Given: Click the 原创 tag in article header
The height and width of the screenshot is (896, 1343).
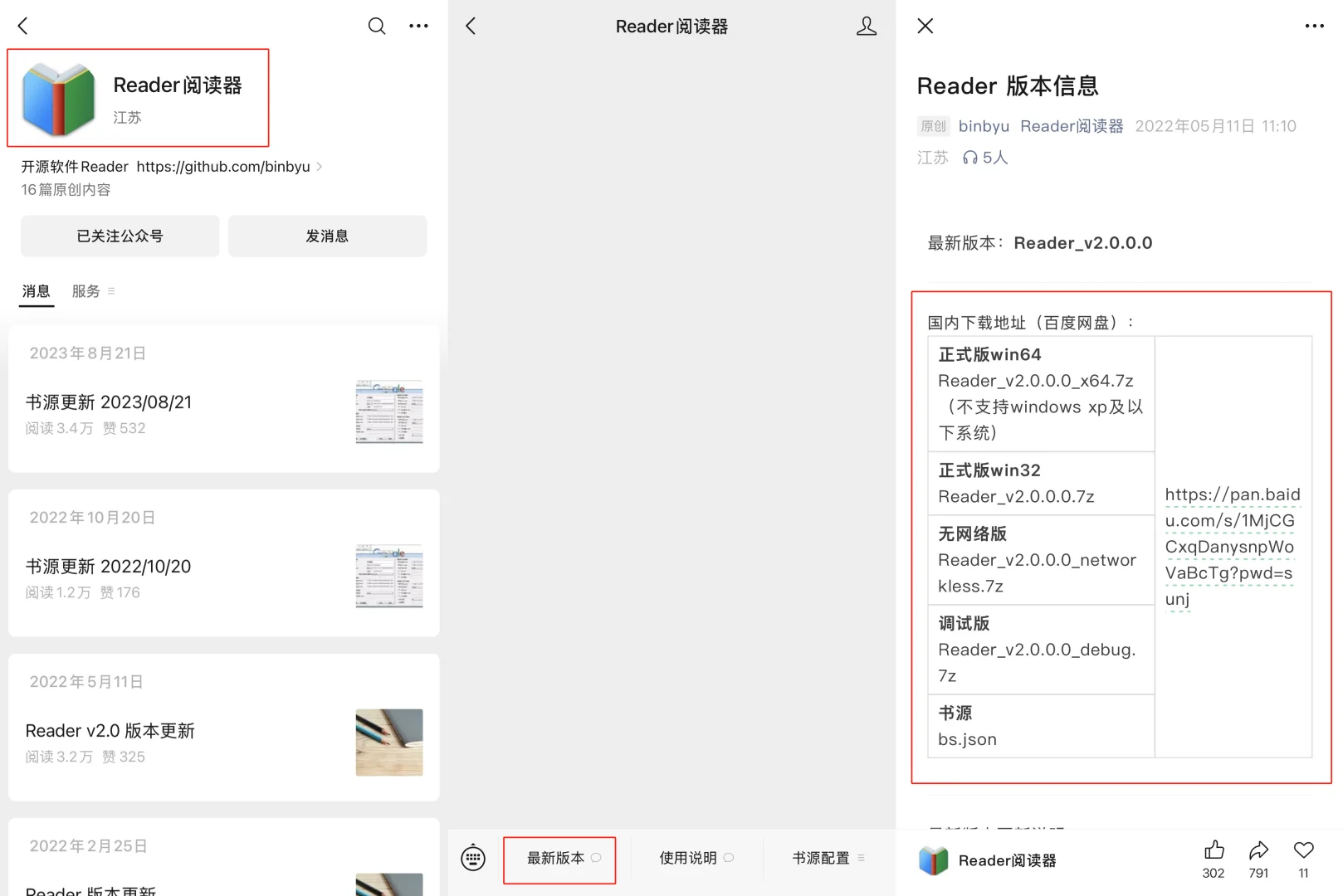Looking at the screenshot, I should (933, 126).
